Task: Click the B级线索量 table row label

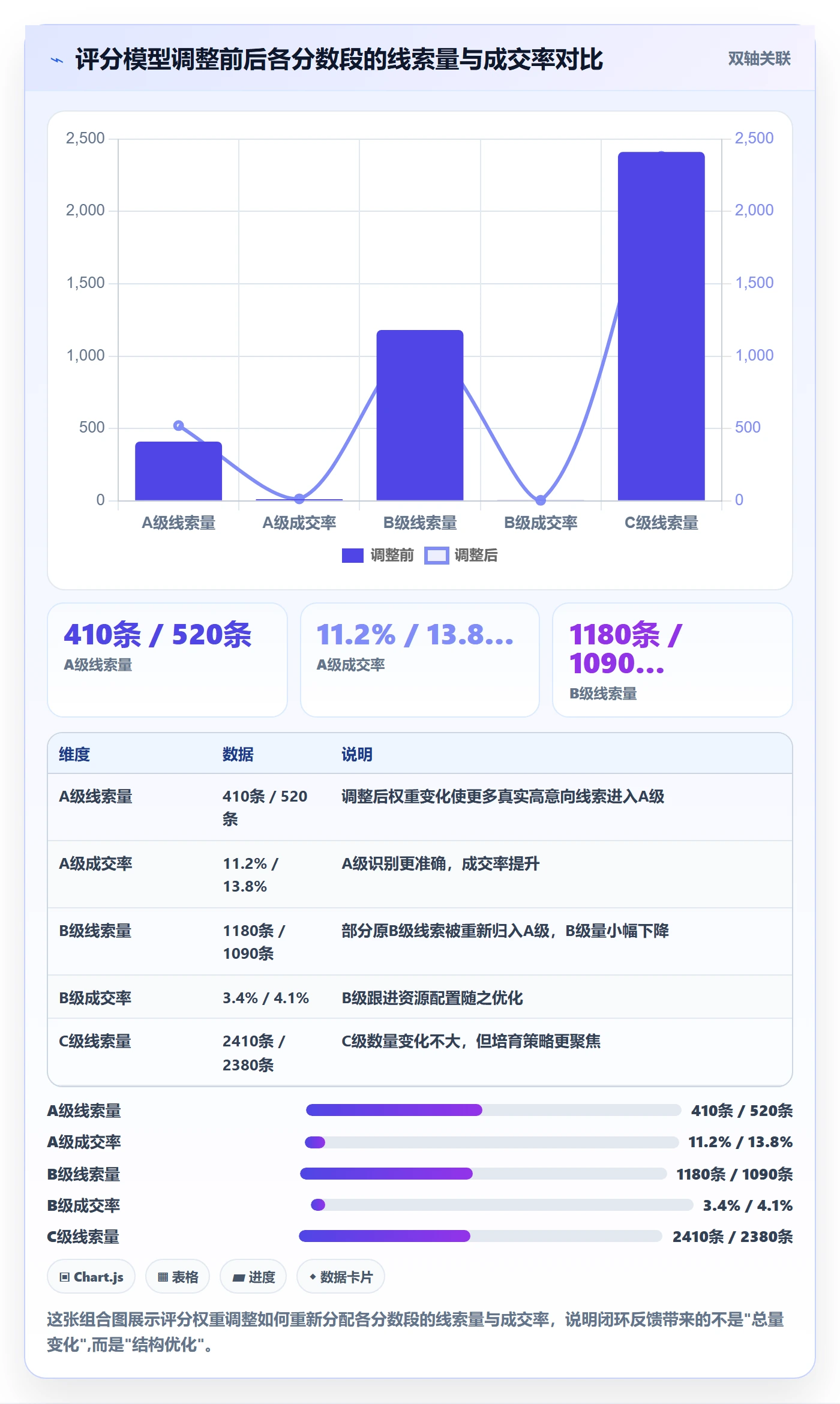Action: (95, 931)
